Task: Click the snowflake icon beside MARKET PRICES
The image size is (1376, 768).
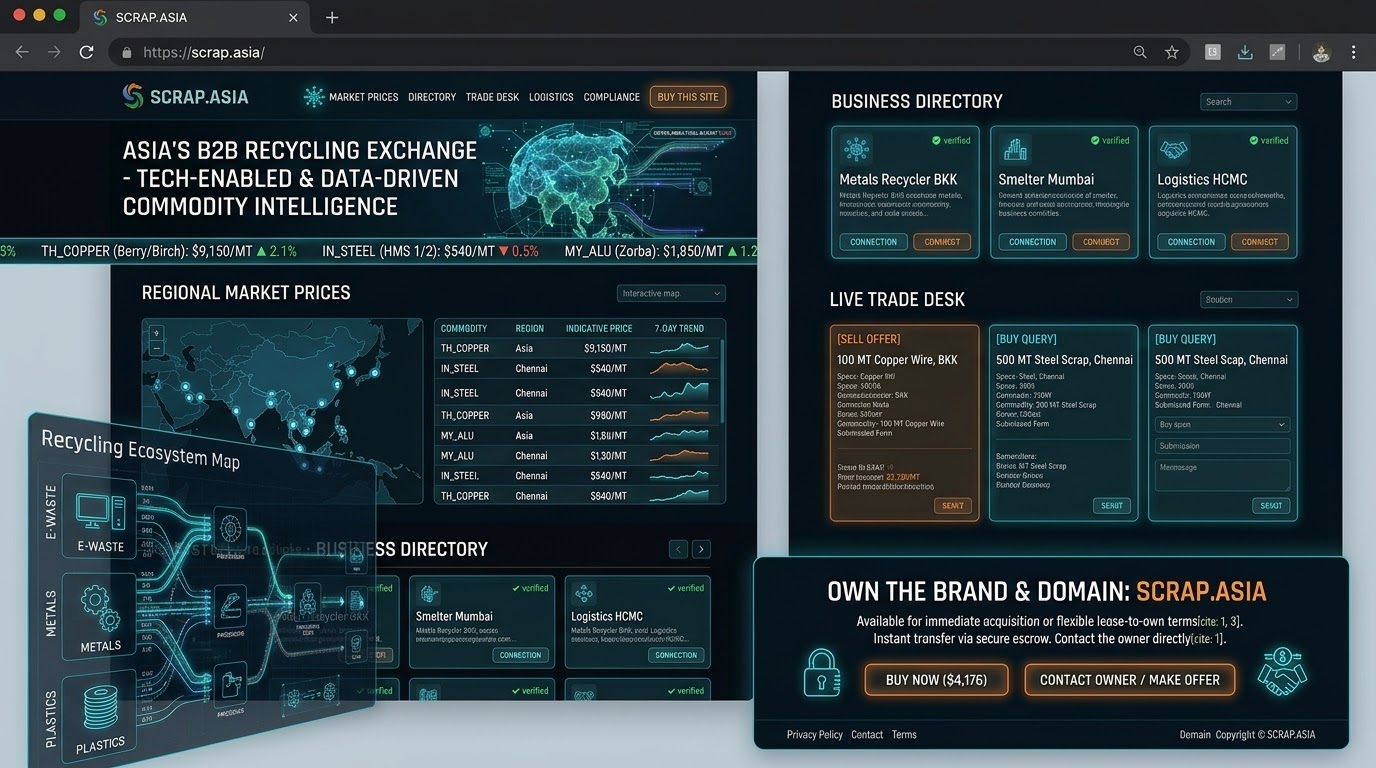Action: (x=314, y=97)
